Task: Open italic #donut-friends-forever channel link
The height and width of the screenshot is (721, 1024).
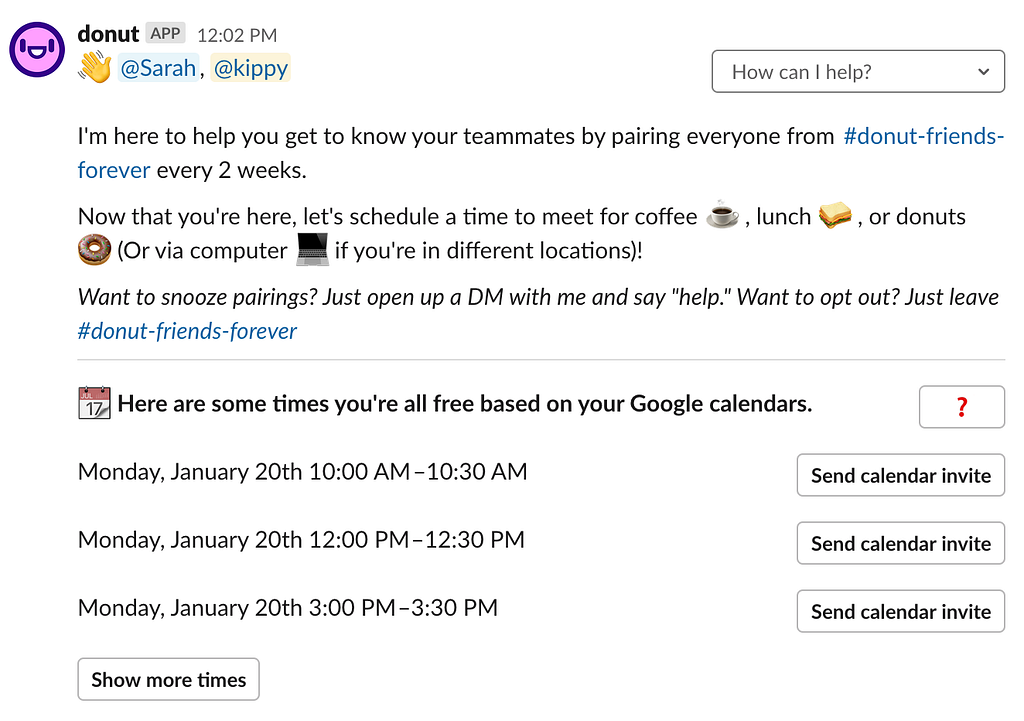Action: pos(187,330)
